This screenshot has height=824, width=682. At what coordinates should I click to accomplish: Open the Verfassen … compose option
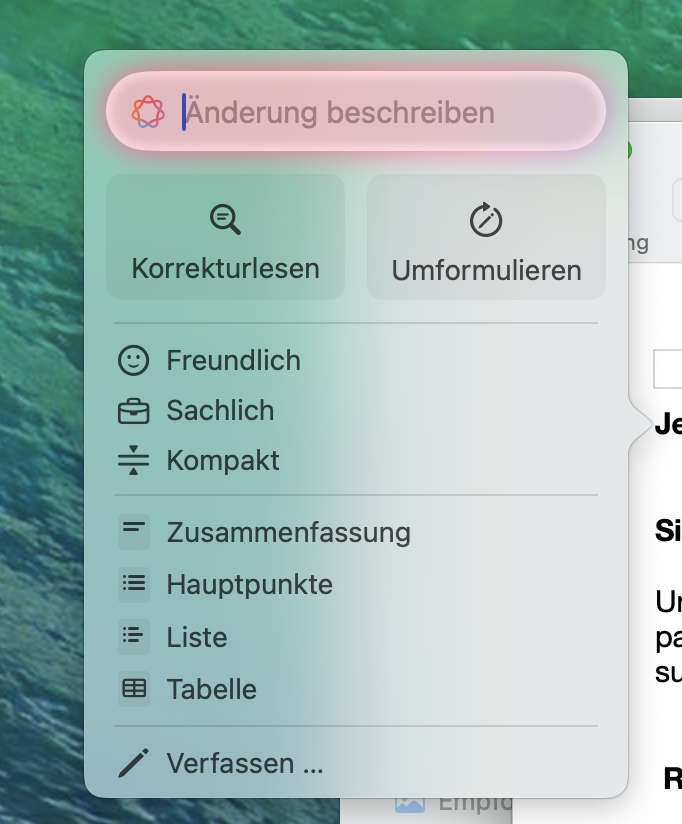(x=356, y=763)
